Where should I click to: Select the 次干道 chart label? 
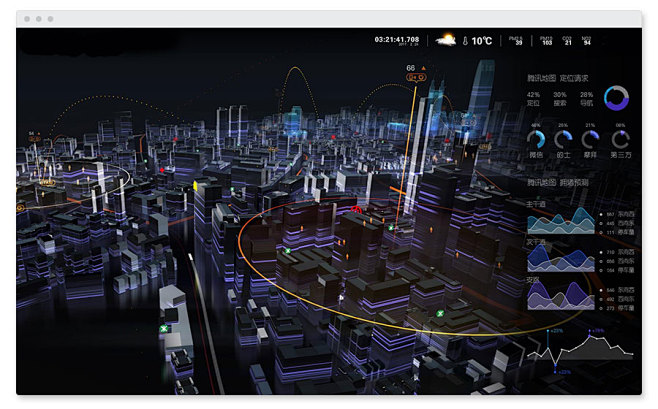tap(536, 242)
